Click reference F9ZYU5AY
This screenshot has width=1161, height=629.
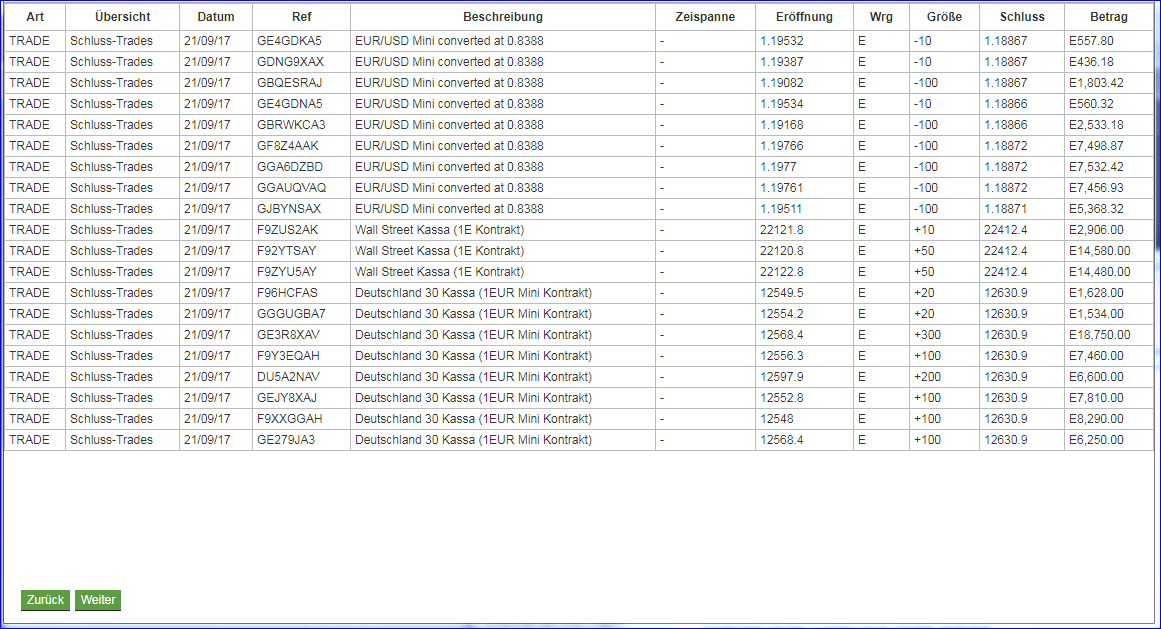pos(287,272)
